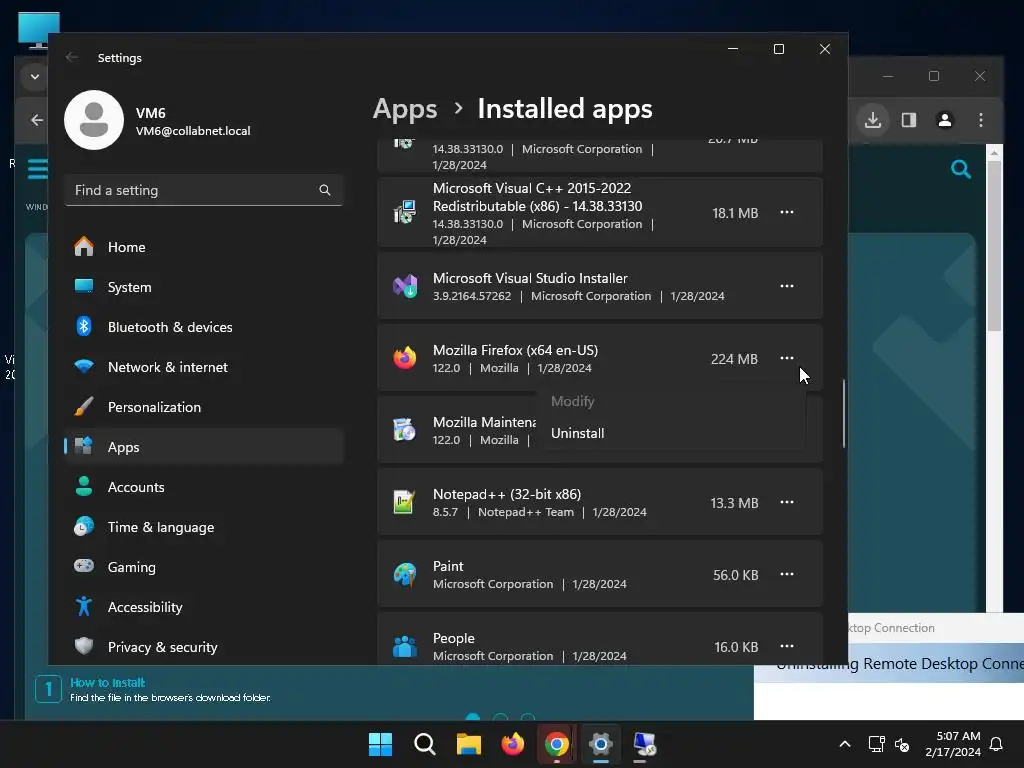This screenshot has height=768, width=1024.
Task: Click Chrome's tab search chevron button
Action: pos(35,76)
